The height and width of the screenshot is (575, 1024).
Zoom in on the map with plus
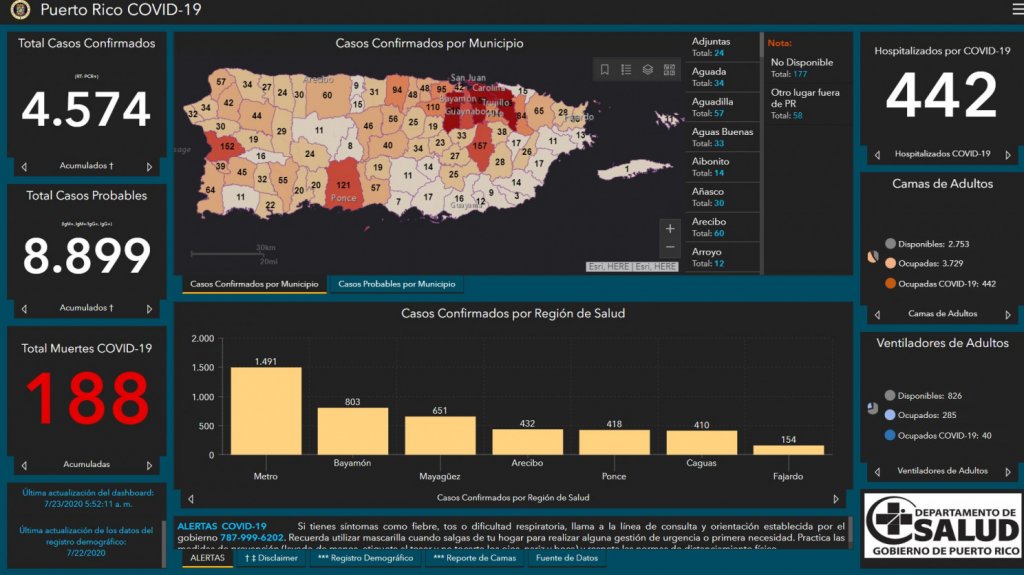pyautogui.click(x=670, y=228)
